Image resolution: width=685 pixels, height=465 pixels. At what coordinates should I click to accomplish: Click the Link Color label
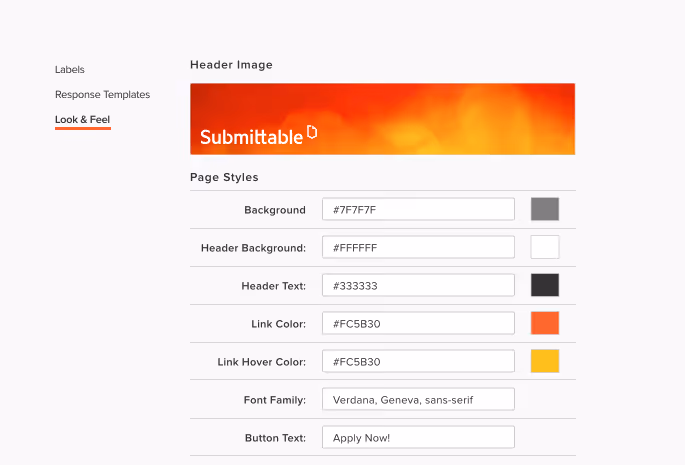[278, 324]
